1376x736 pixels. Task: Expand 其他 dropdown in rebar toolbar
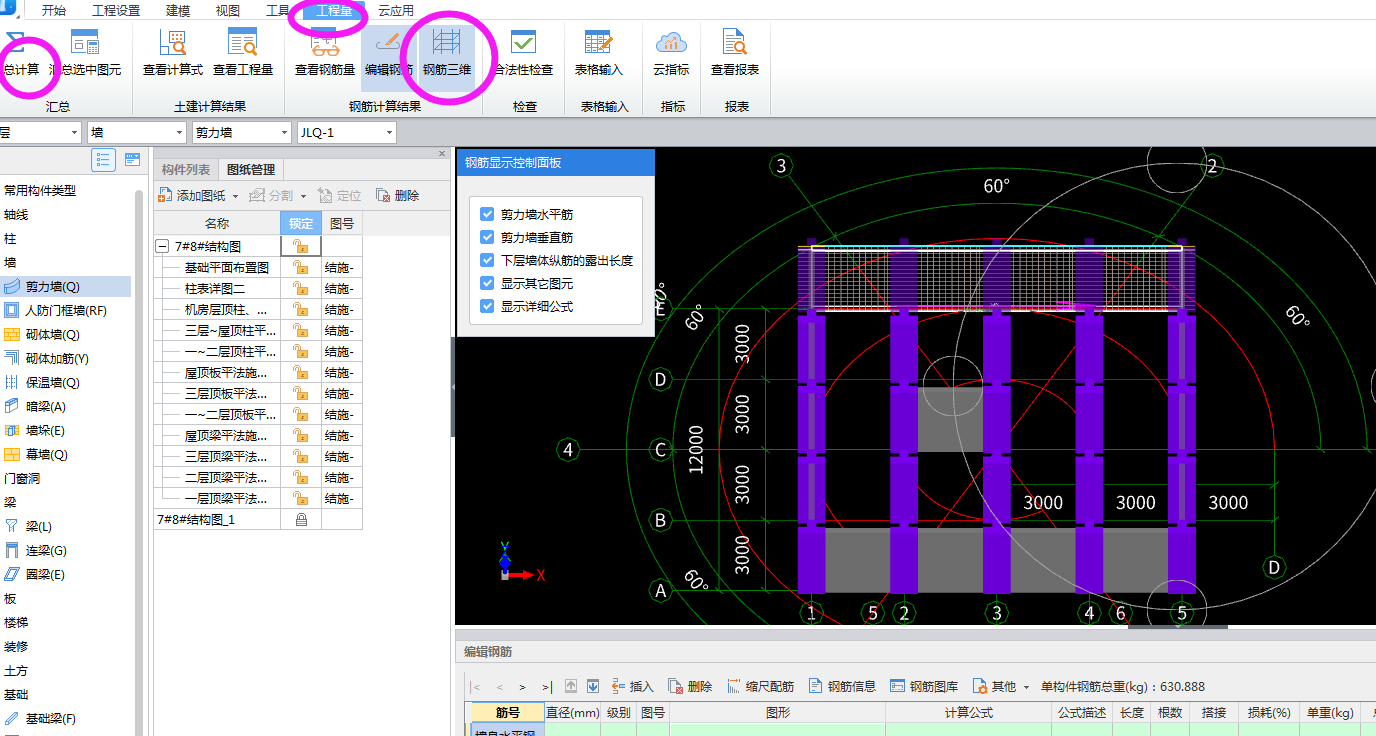(1026, 687)
